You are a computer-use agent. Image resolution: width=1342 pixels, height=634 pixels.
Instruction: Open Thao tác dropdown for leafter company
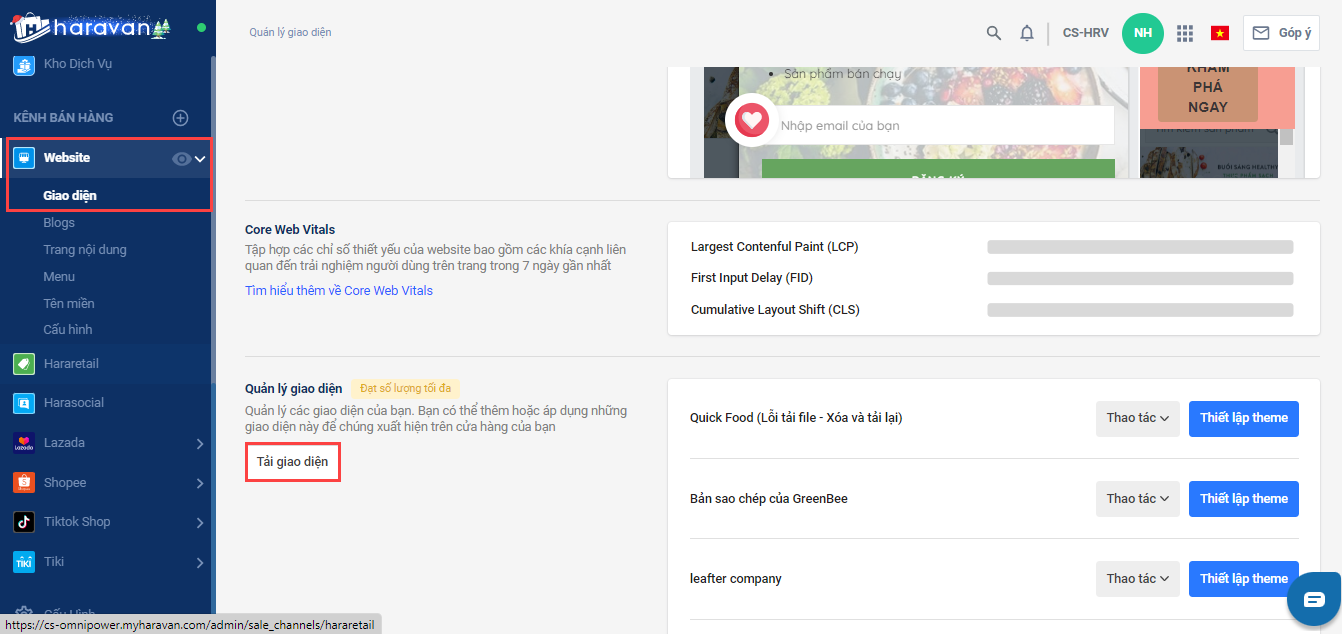[1138, 579]
